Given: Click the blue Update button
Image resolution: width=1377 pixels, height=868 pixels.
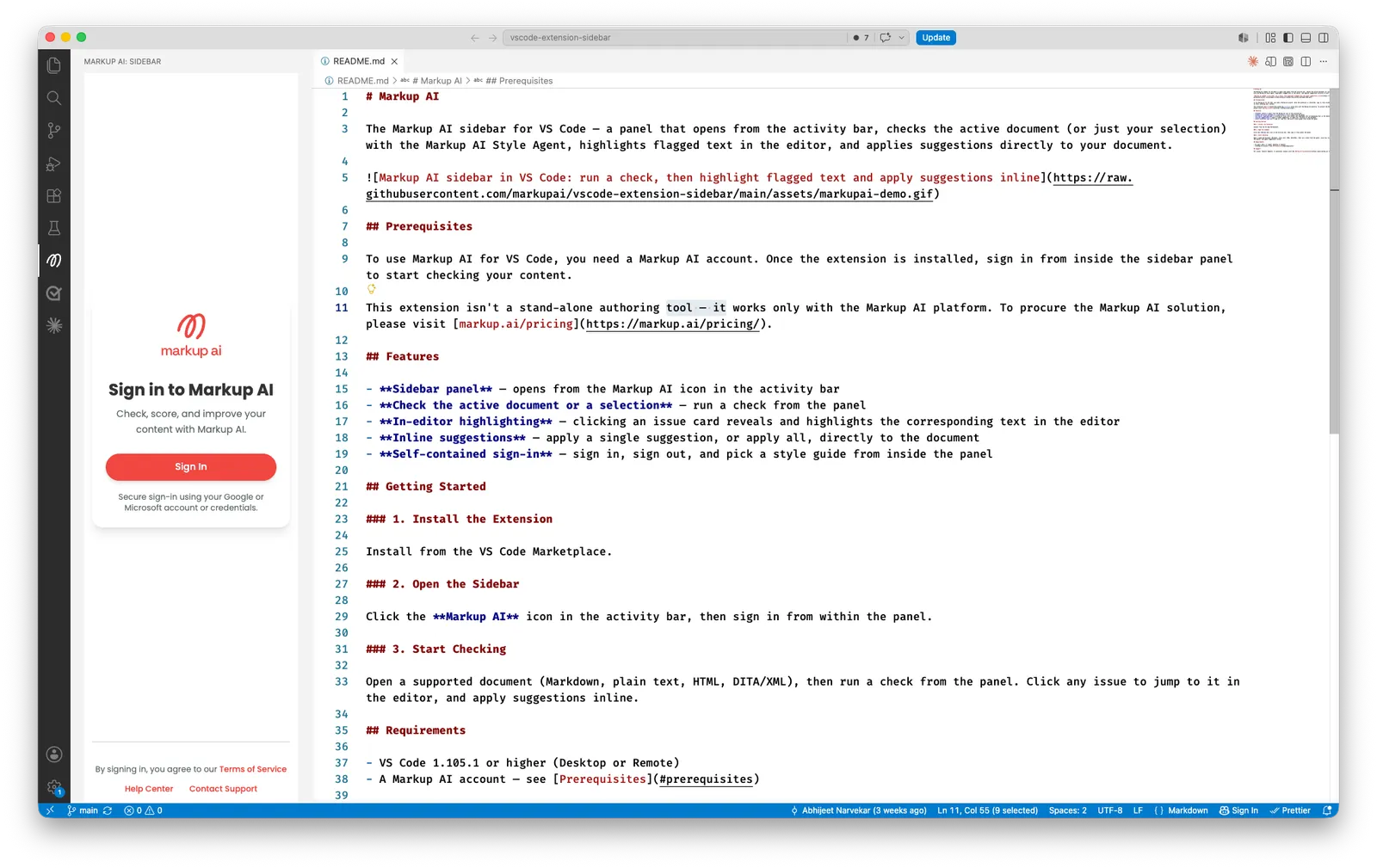Looking at the screenshot, I should (x=935, y=38).
